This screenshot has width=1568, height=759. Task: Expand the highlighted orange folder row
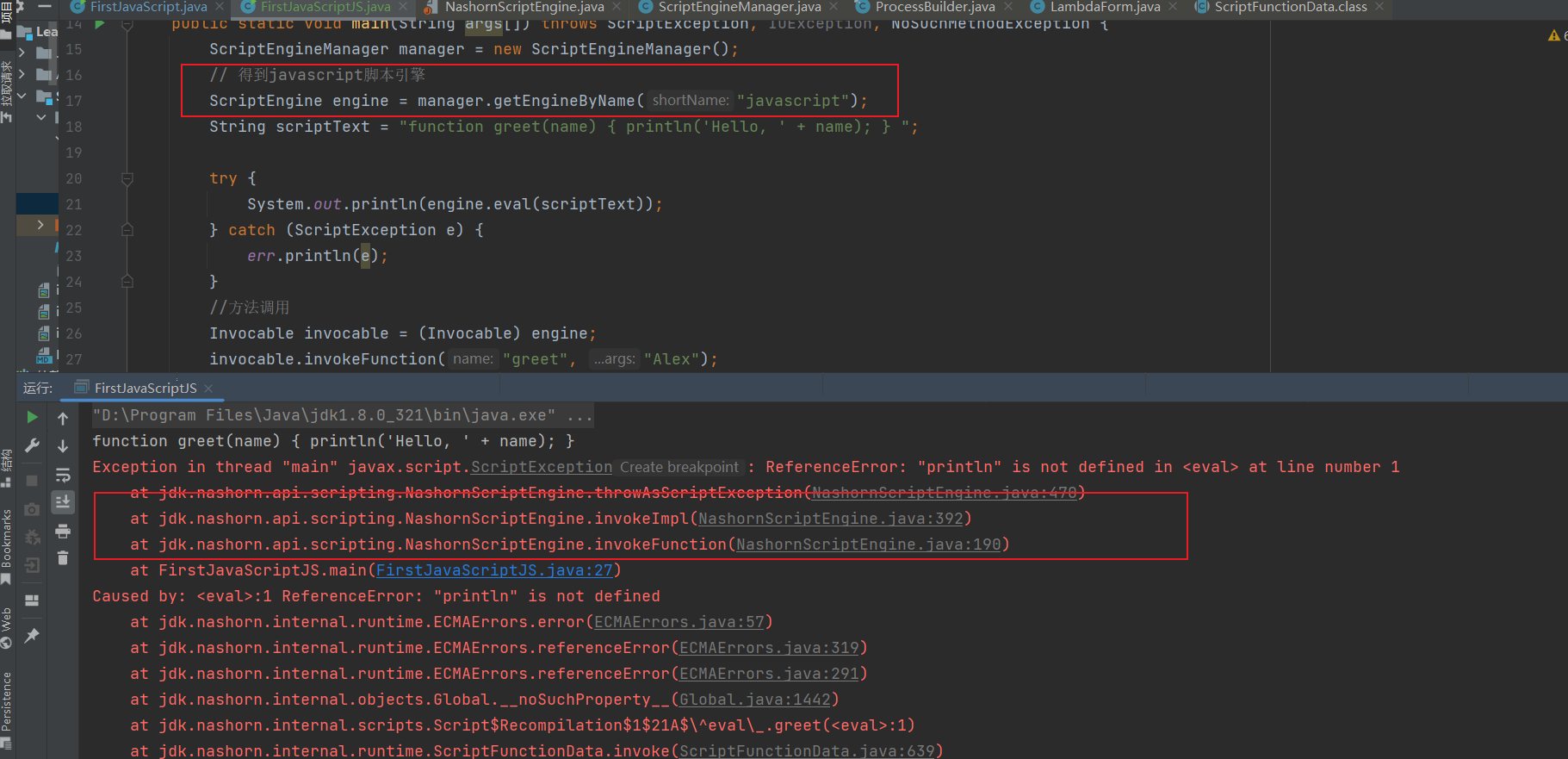click(x=40, y=225)
